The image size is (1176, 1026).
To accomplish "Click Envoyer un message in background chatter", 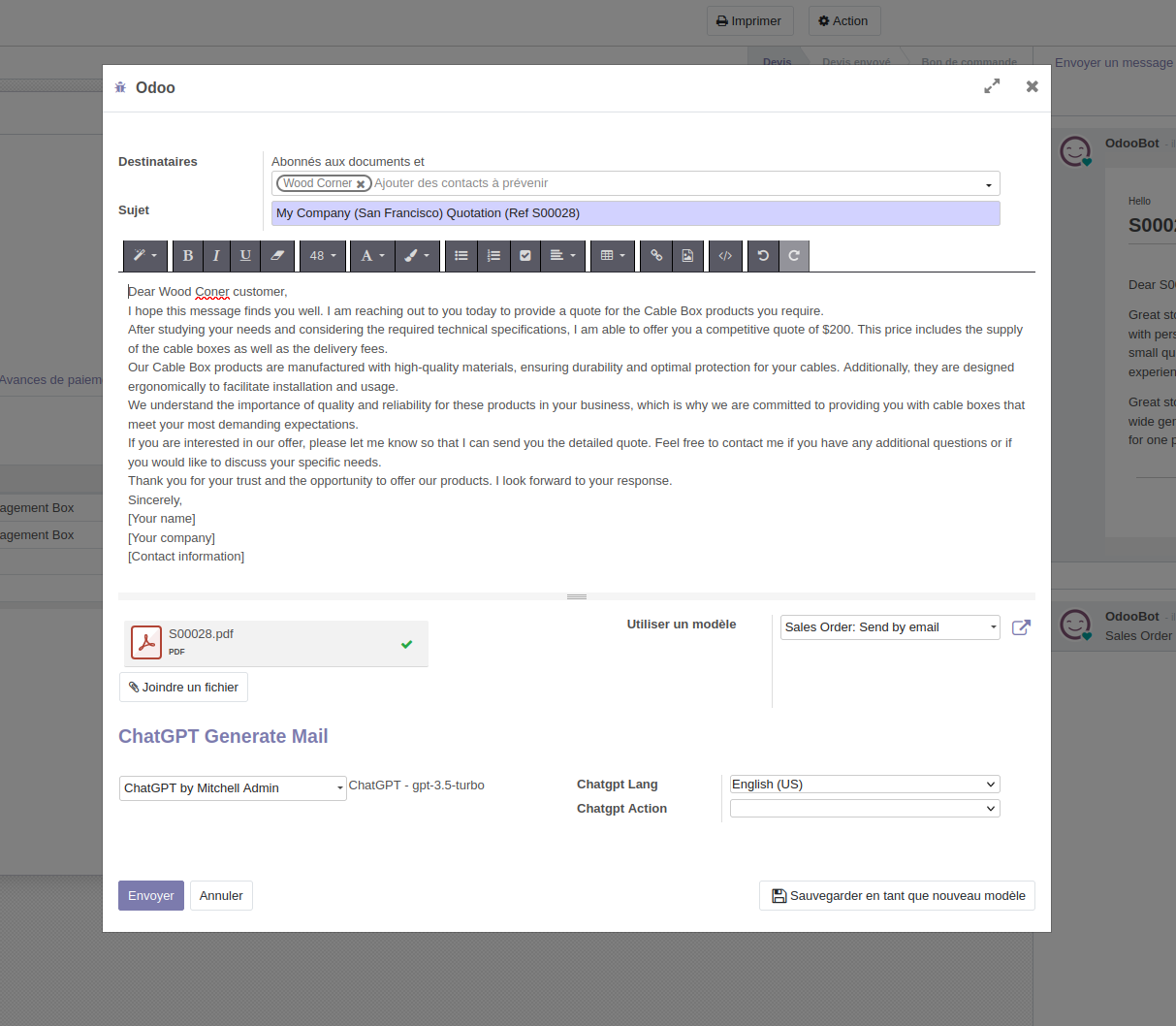I will pyautogui.click(x=1114, y=62).
